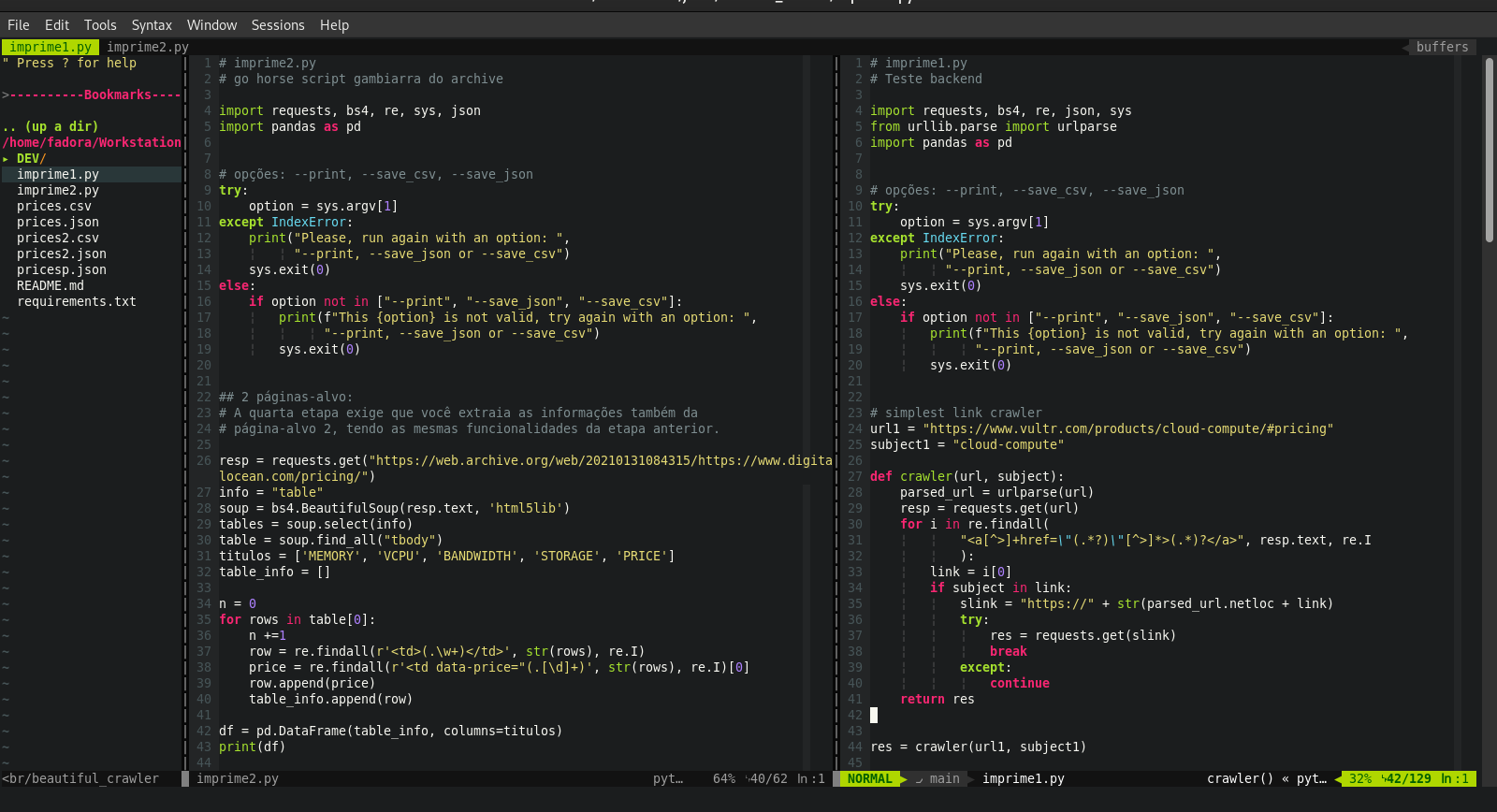1497x812 pixels.
Task: Click the NORMAL mode indicator
Action: [x=870, y=778]
